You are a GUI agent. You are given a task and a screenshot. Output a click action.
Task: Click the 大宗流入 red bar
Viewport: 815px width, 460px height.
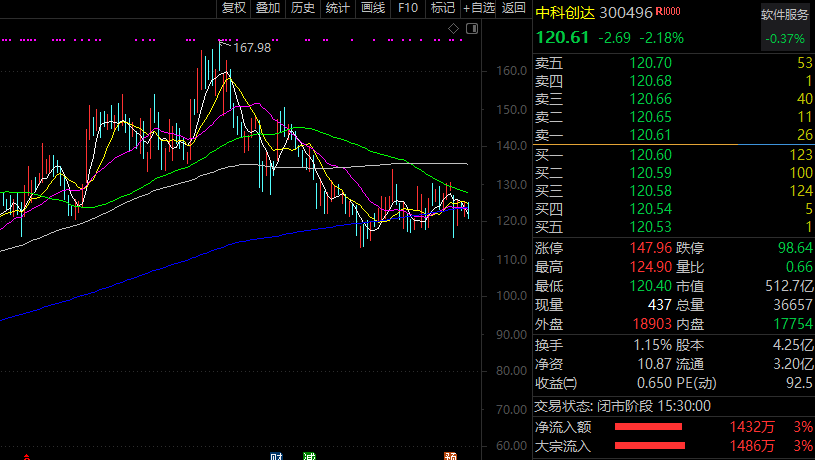(x=648, y=446)
